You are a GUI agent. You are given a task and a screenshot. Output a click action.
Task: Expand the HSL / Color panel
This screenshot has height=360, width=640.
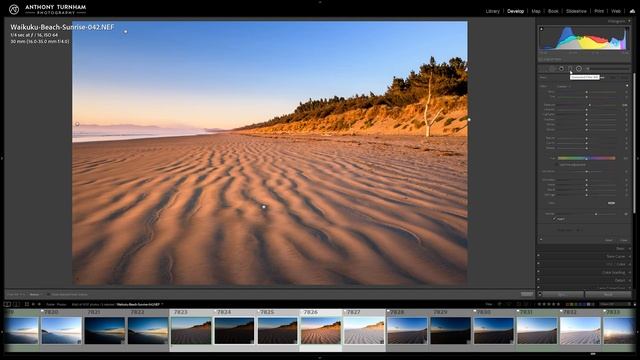(x=629, y=264)
